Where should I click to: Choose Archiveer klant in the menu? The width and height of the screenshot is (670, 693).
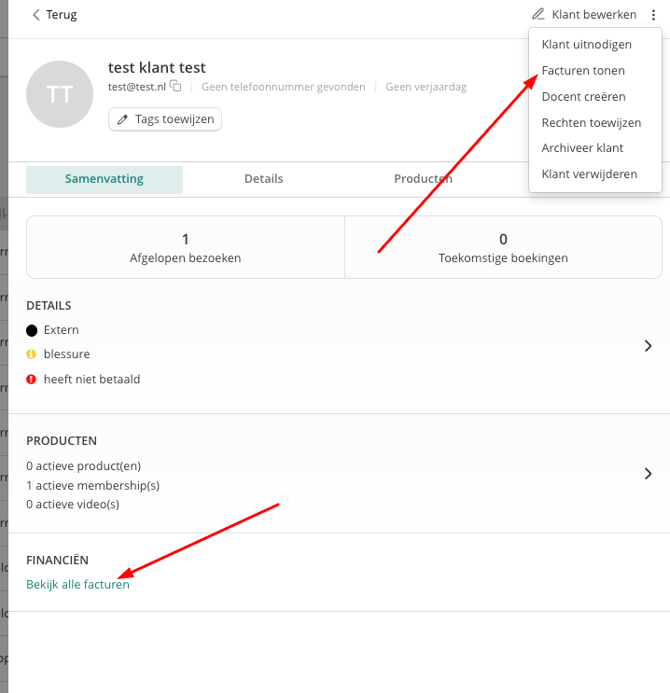tap(582, 148)
